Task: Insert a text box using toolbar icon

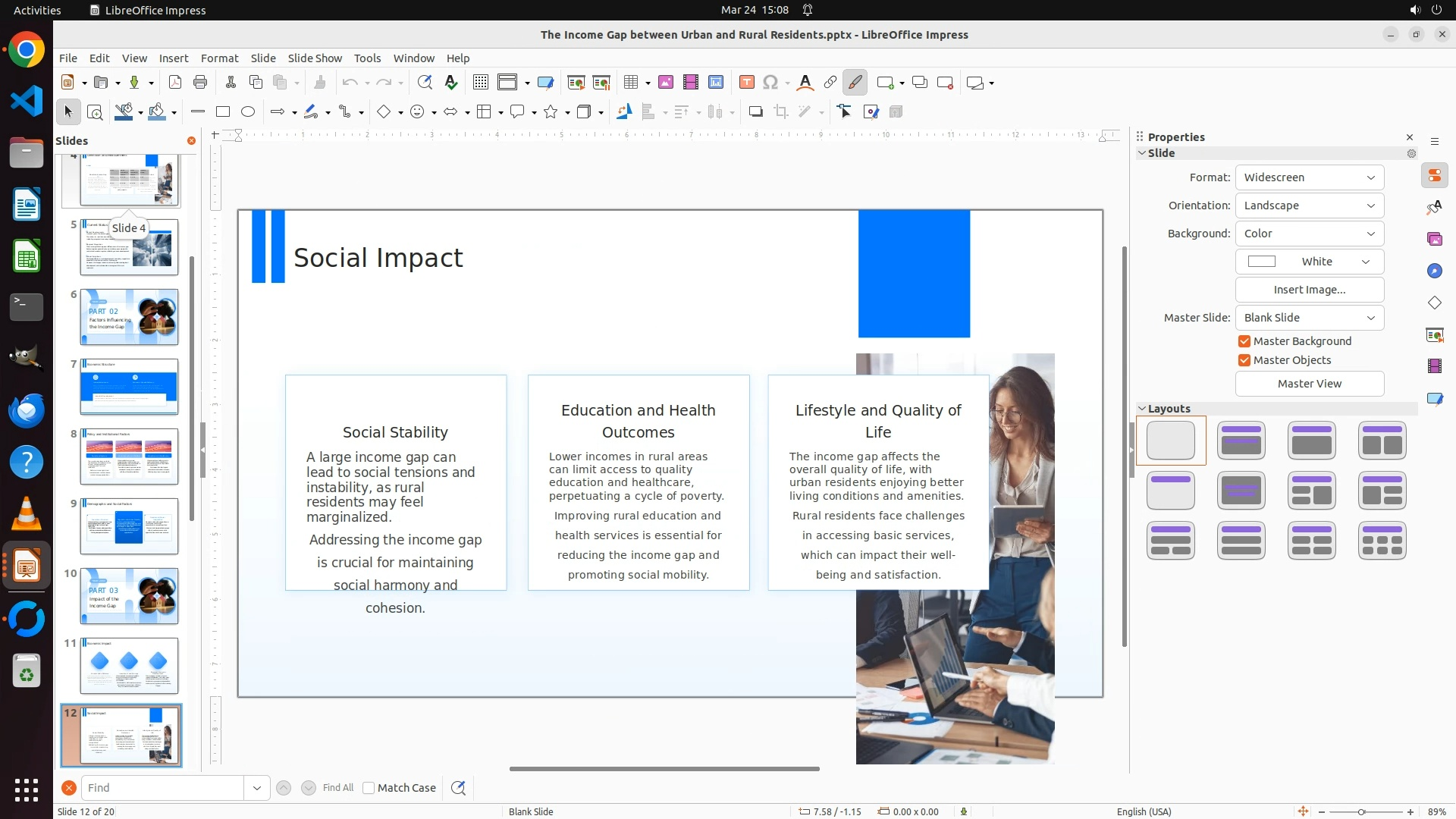Action: [x=746, y=83]
